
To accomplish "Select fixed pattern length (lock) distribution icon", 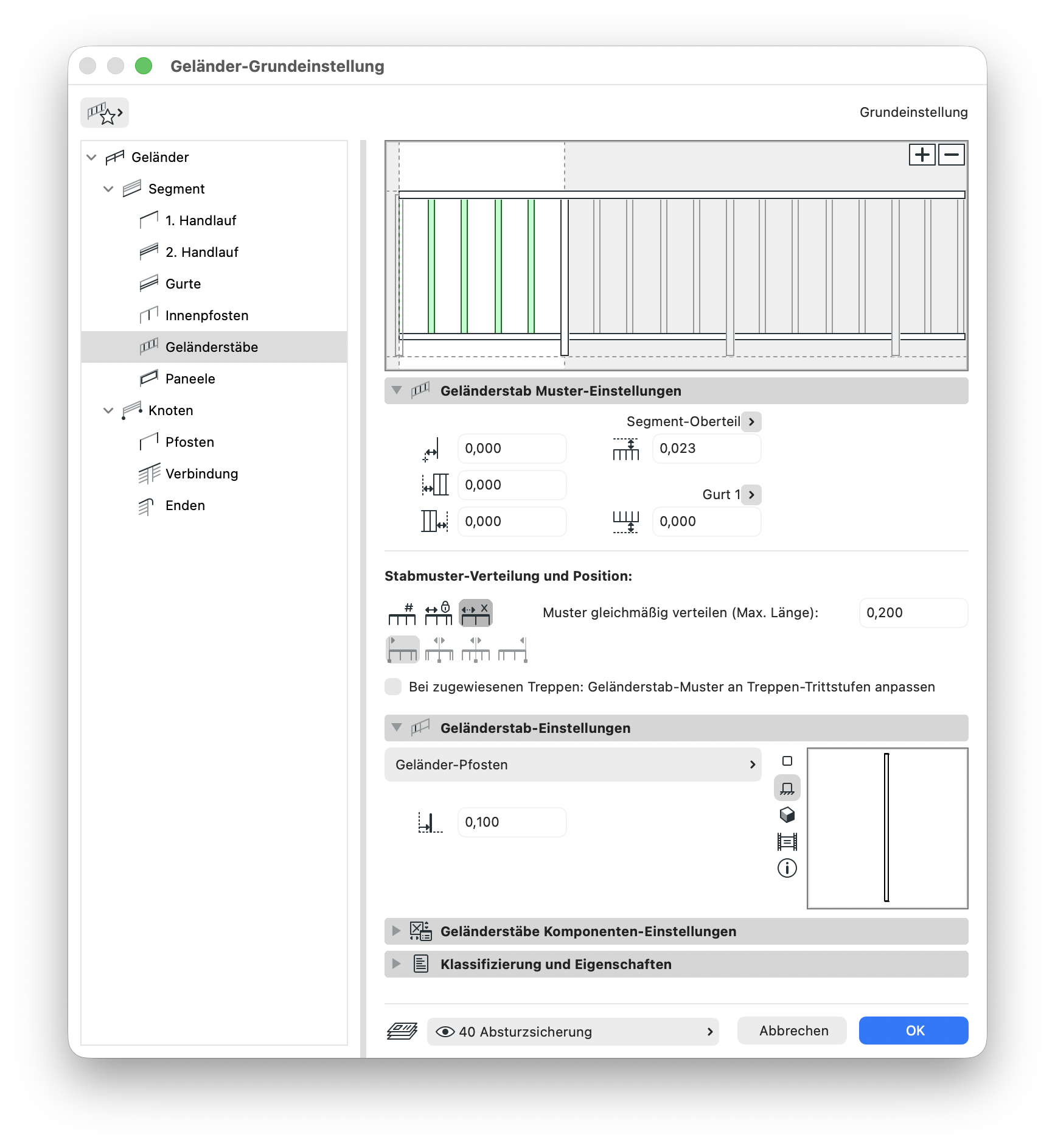I will click(x=439, y=613).
